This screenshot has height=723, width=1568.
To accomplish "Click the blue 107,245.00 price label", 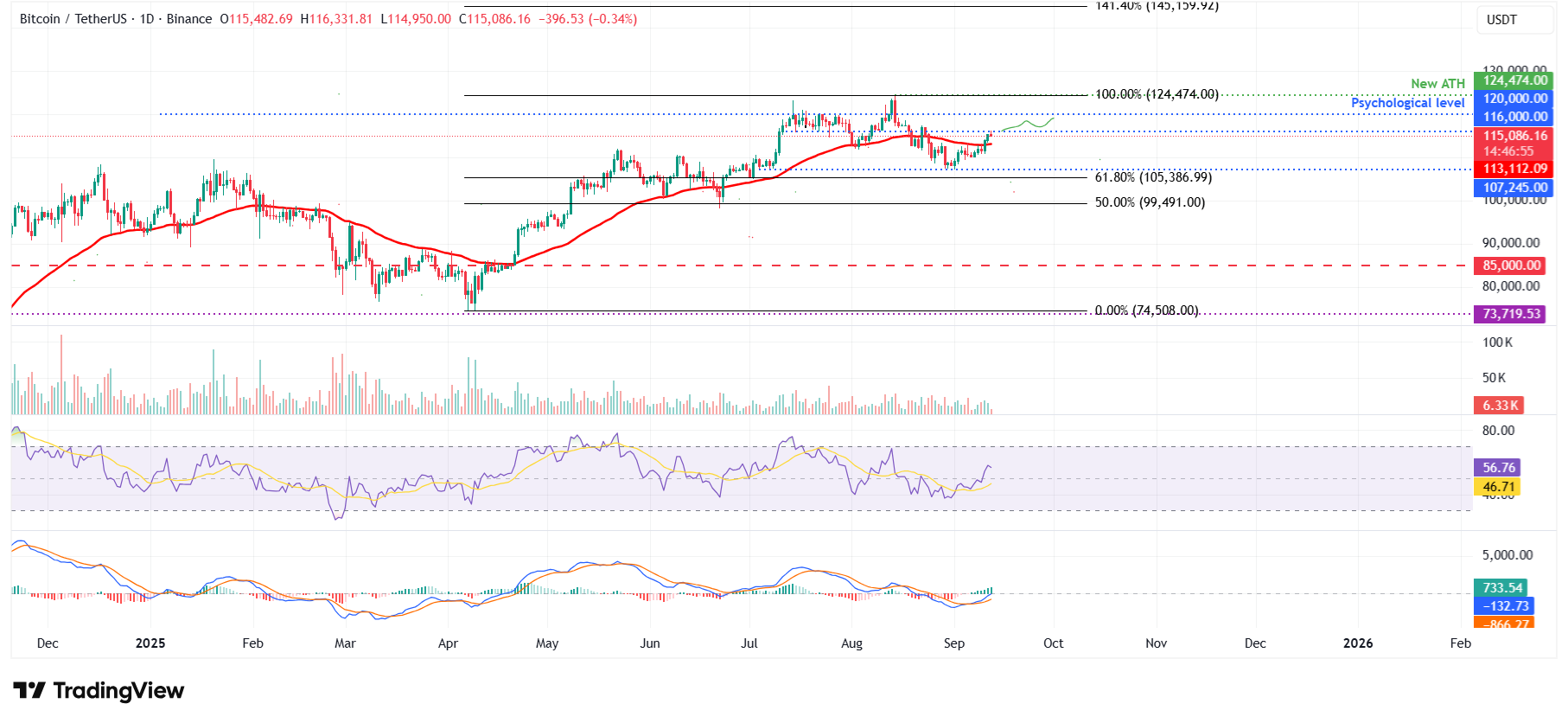I will pyautogui.click(x=1514, y=188).
